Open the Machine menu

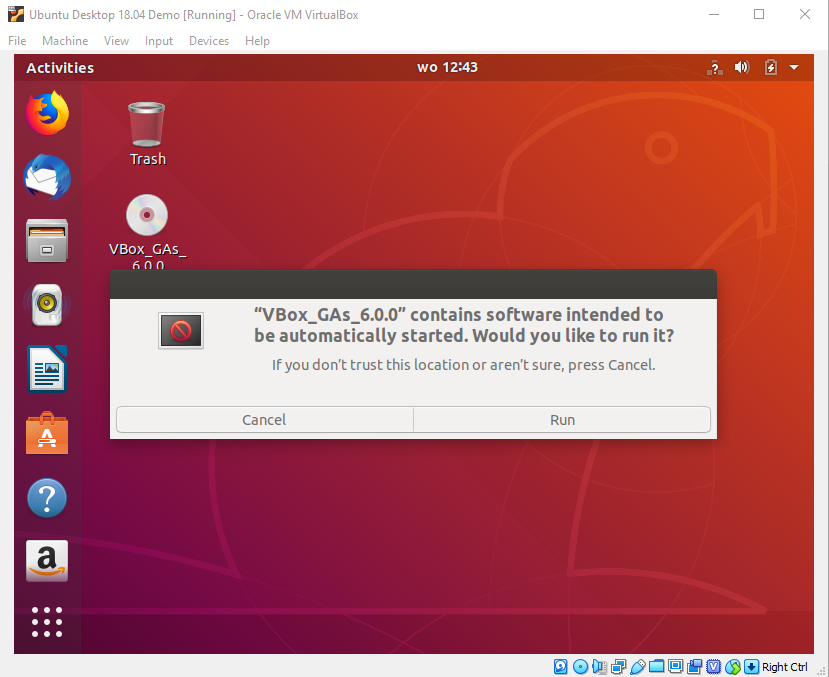click(x=65, y=41)
